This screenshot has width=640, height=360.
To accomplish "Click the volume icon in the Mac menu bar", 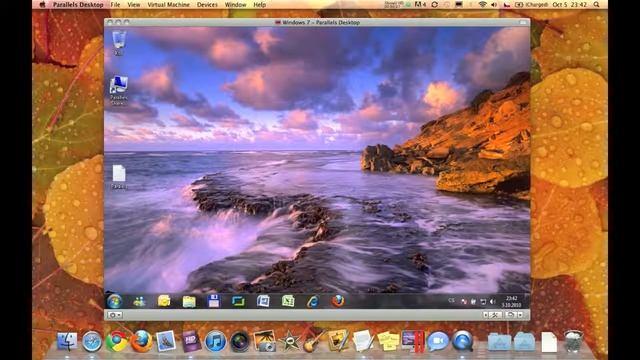I will click(494, 5).
